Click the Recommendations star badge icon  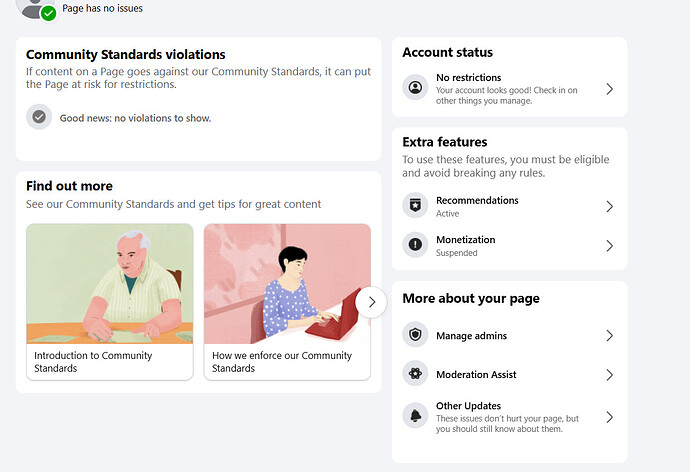(x=415, y=206)
